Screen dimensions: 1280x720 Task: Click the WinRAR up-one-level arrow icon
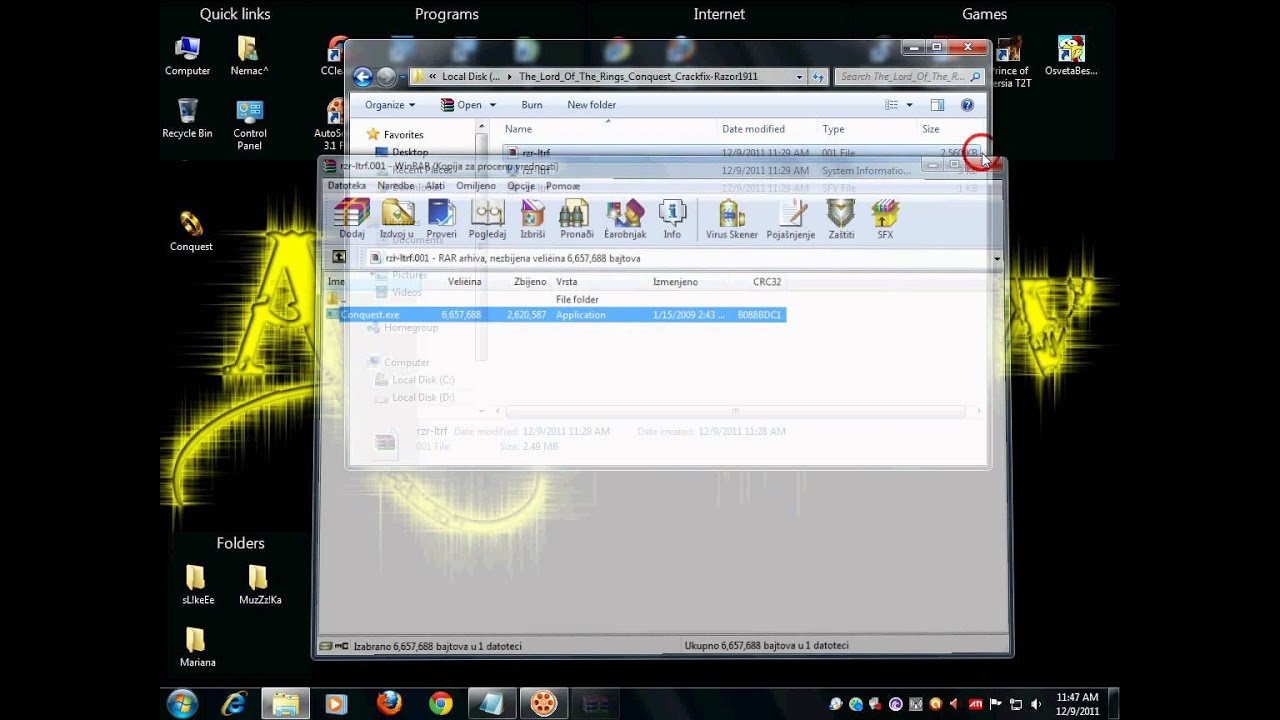tap(339, 257)
